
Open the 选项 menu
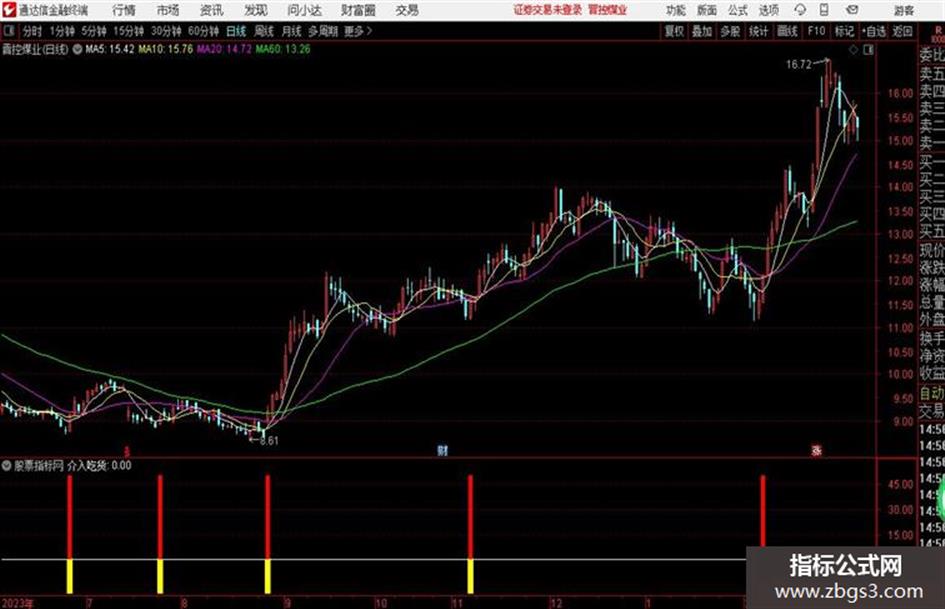click(x=768, y=10)
